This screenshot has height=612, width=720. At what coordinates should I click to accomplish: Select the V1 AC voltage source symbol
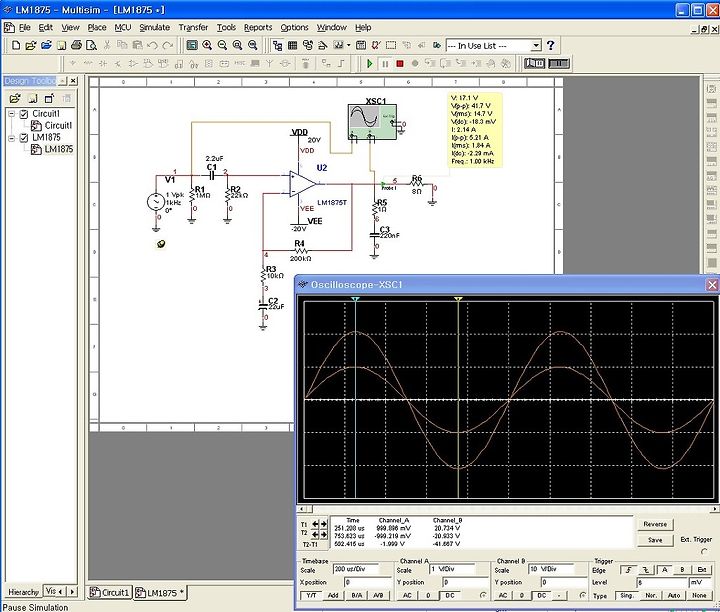pos(156,202)
